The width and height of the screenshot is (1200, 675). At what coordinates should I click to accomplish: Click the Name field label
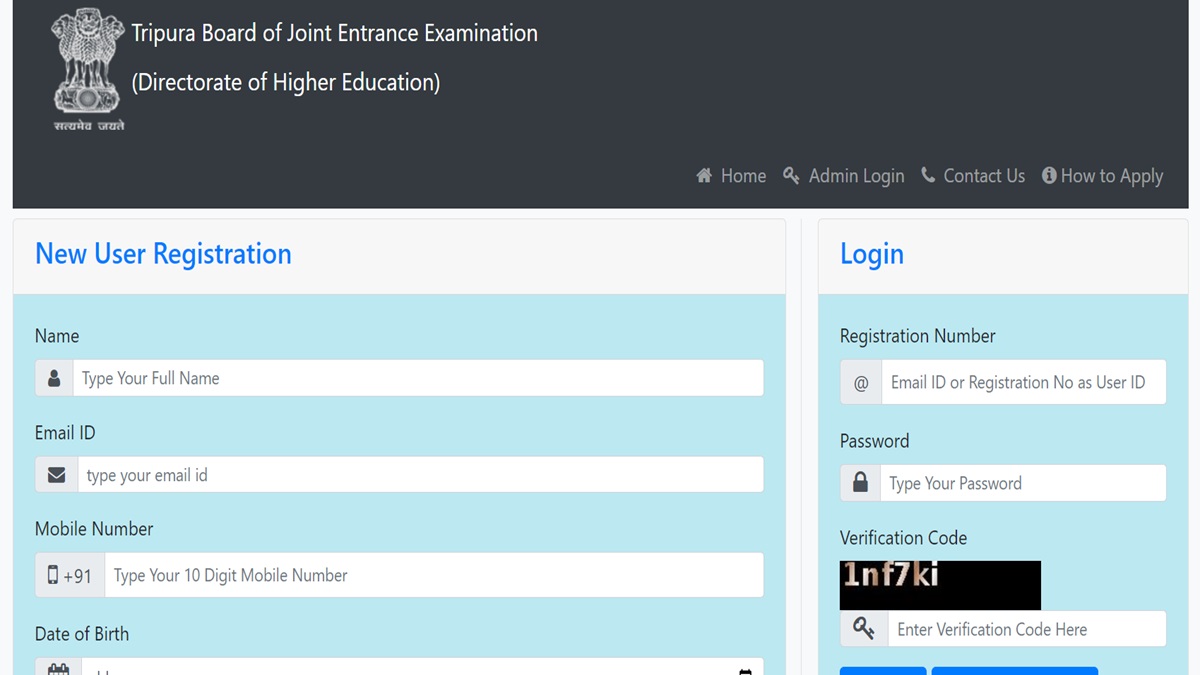click(x=57, y=336)
